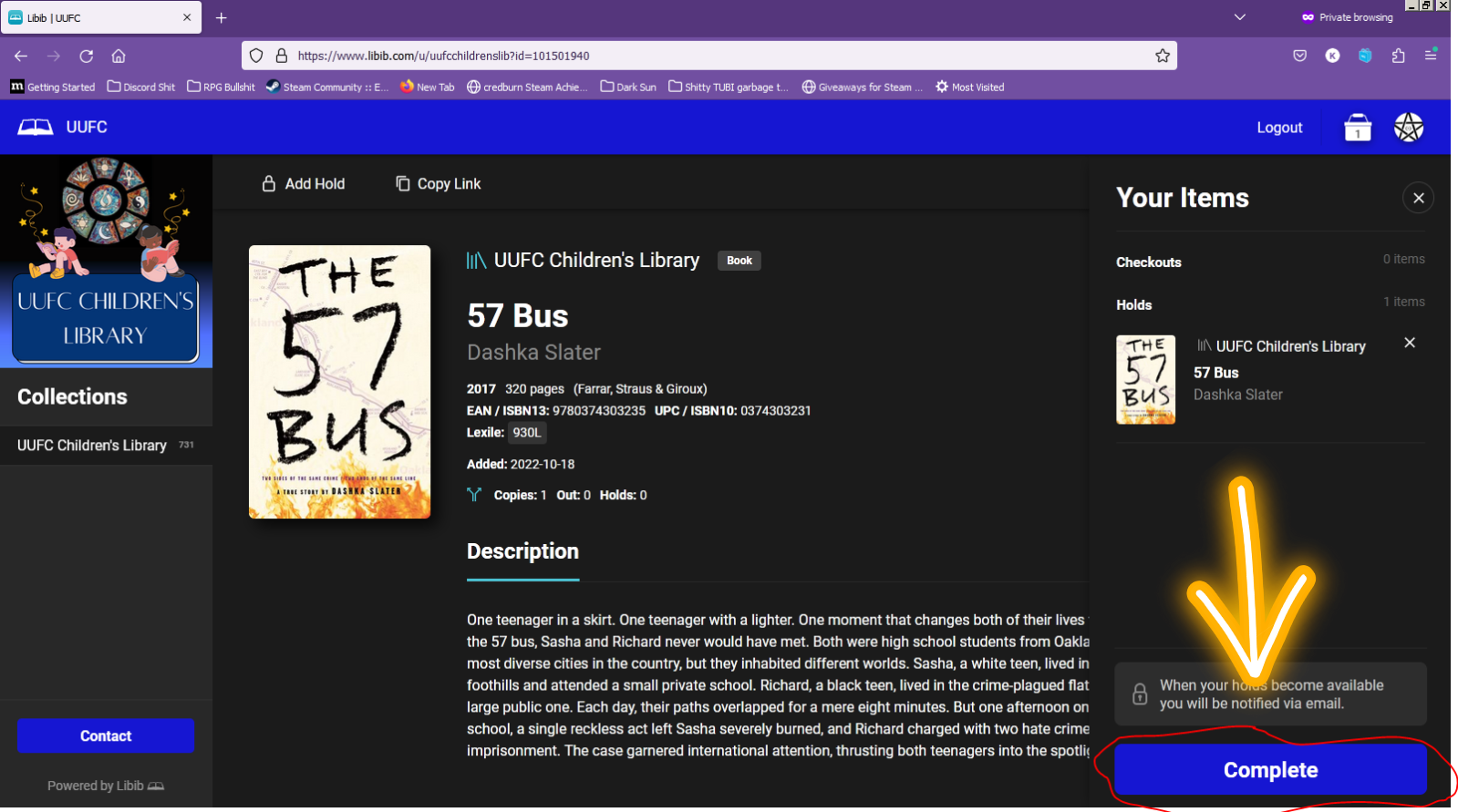This screenshot has height=812, width=1458.
Task: Close the Libib | UUFC tab
Action: [x=187, y=17]
